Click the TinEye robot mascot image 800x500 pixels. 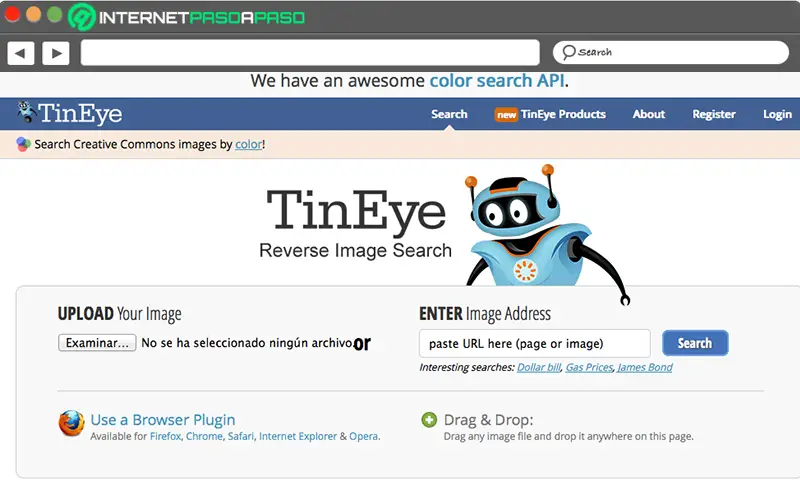[546, 234]
